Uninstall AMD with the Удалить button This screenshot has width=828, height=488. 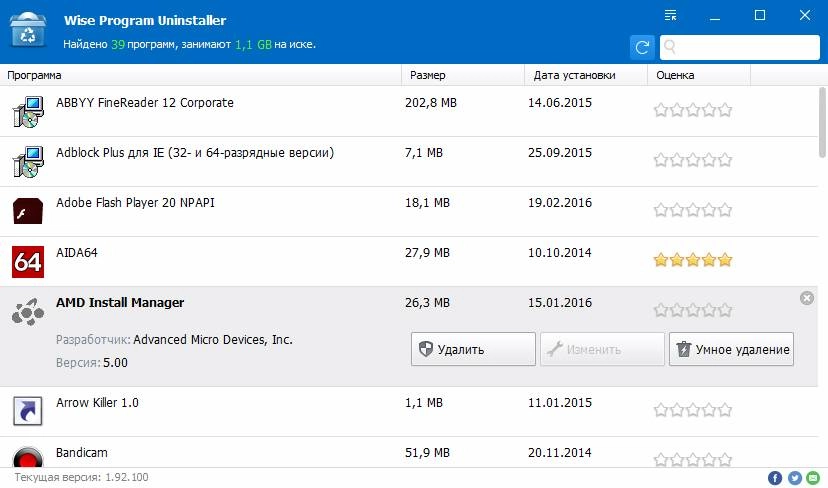tap(473, 349)
